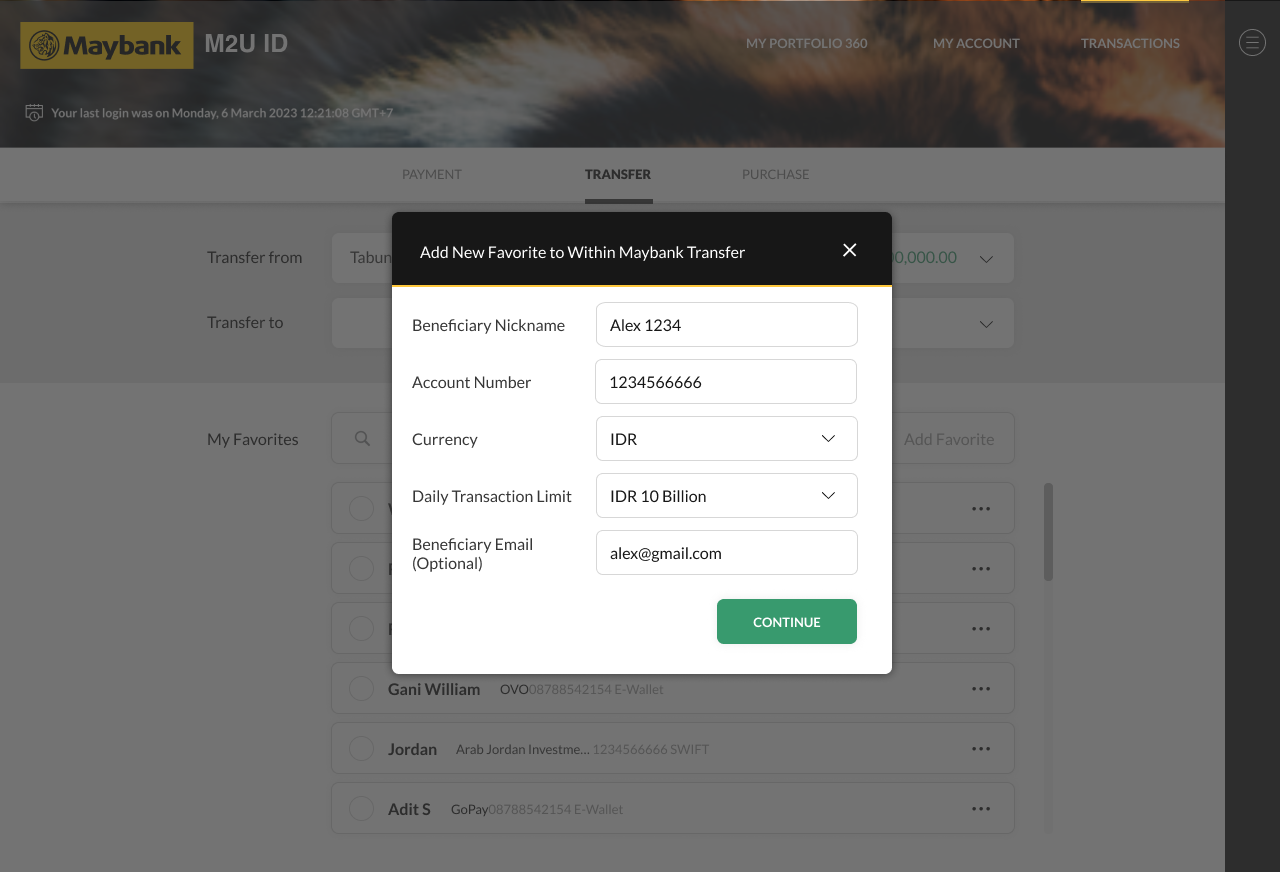Expand the Daily Transaction Limit dropdown
The height and width of the screenshot is (872, 1280).
(x=827, y=496)
